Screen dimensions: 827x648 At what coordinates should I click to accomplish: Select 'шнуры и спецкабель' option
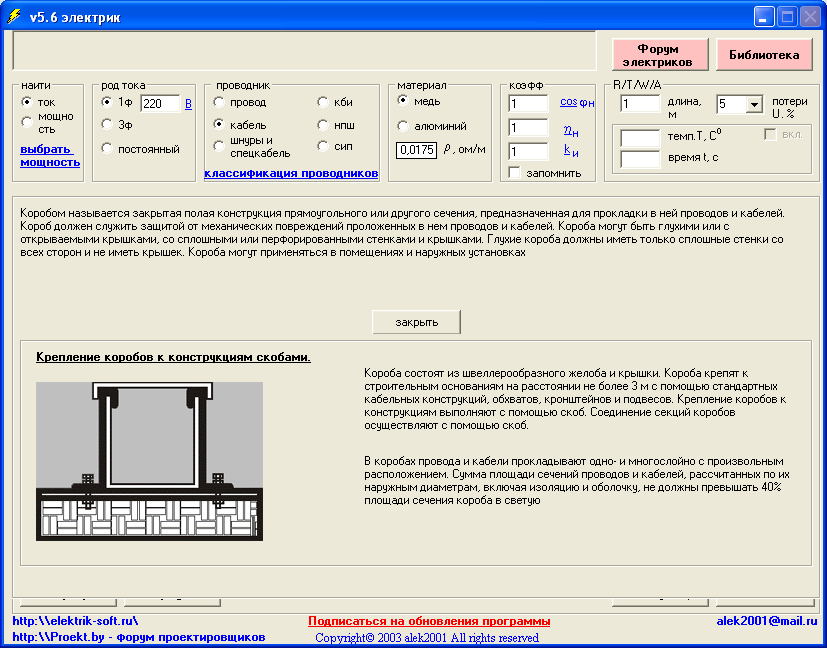pos(218,146)
